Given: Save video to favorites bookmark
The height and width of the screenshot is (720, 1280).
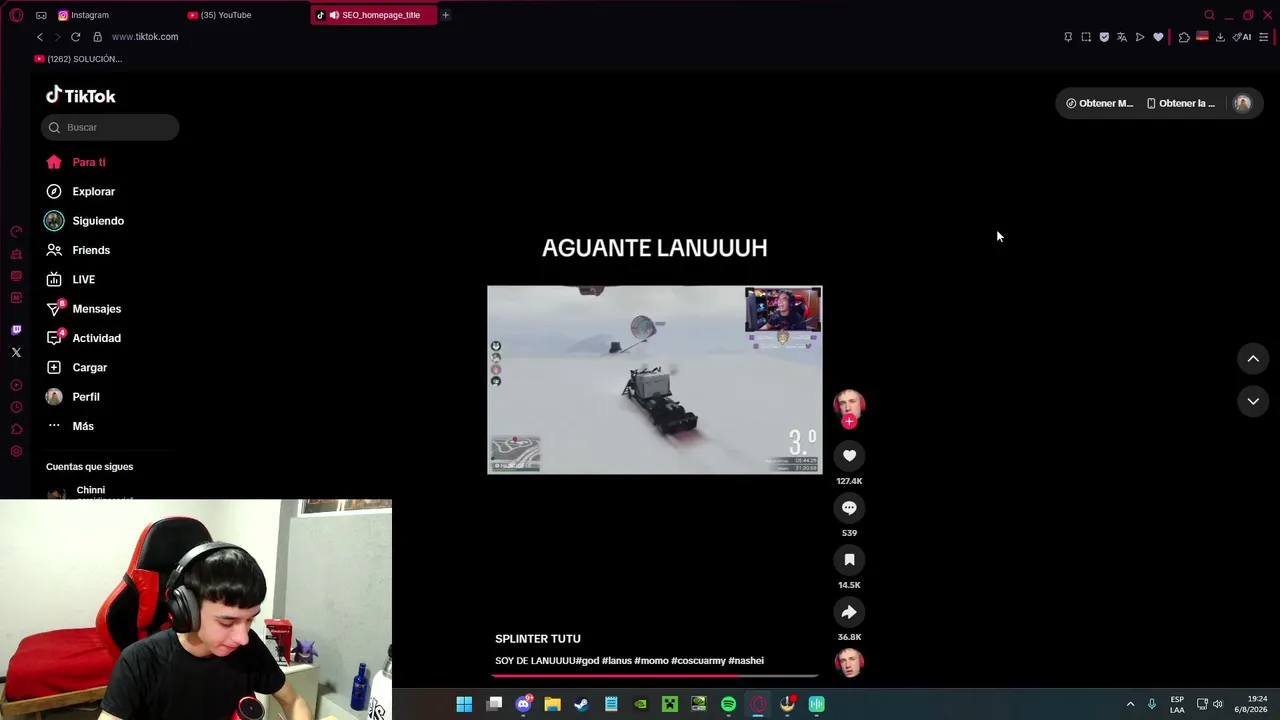Looking at the screenshot, I should (x=849, y=560).
